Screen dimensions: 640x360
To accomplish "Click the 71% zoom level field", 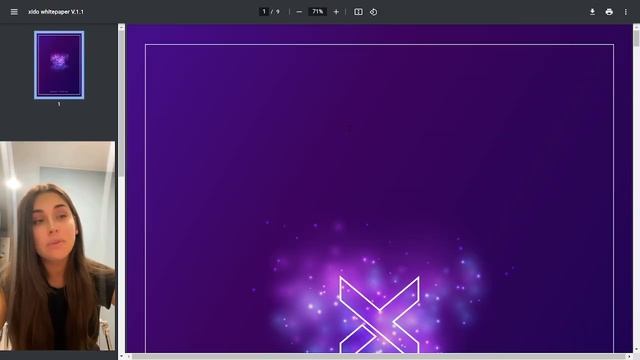I will pyautogui.click(x=318, y=12).
